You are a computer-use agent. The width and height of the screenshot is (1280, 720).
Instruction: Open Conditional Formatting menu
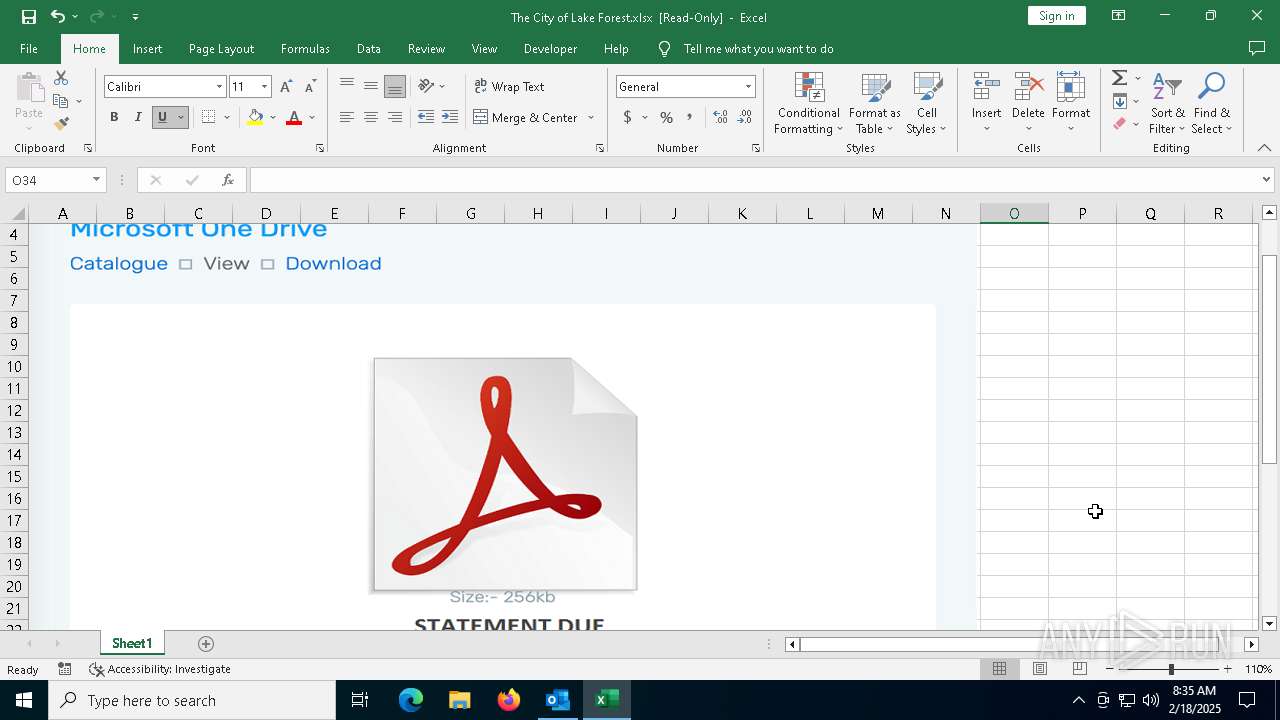pyautogui.click(x=808, y=103)
